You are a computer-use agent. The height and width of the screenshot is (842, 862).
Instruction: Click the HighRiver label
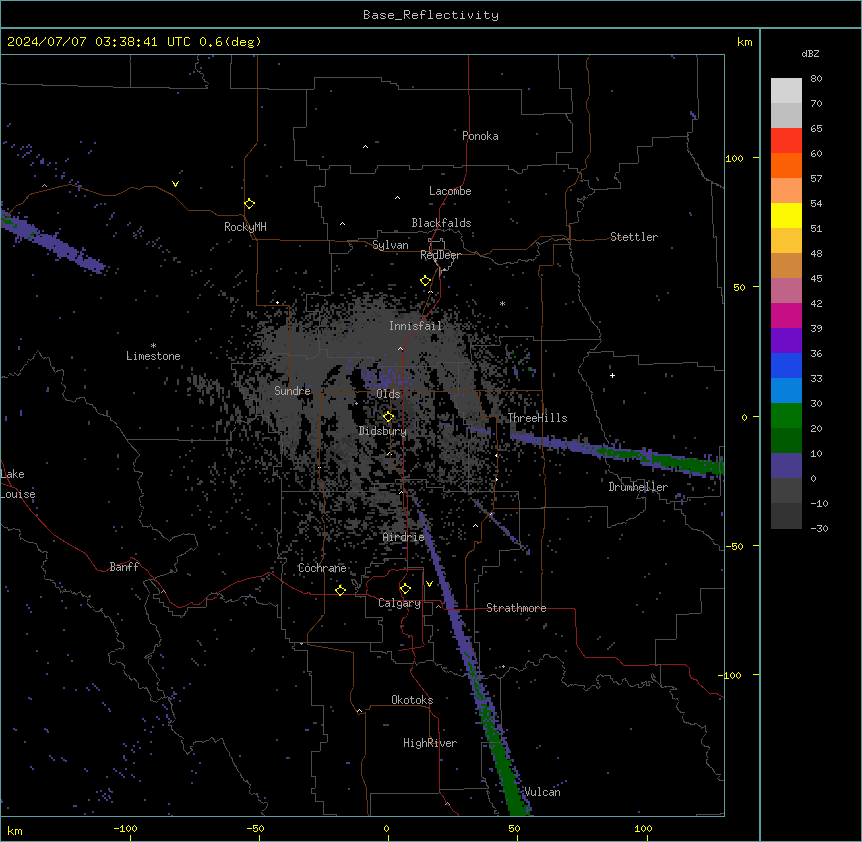[430, 743]
